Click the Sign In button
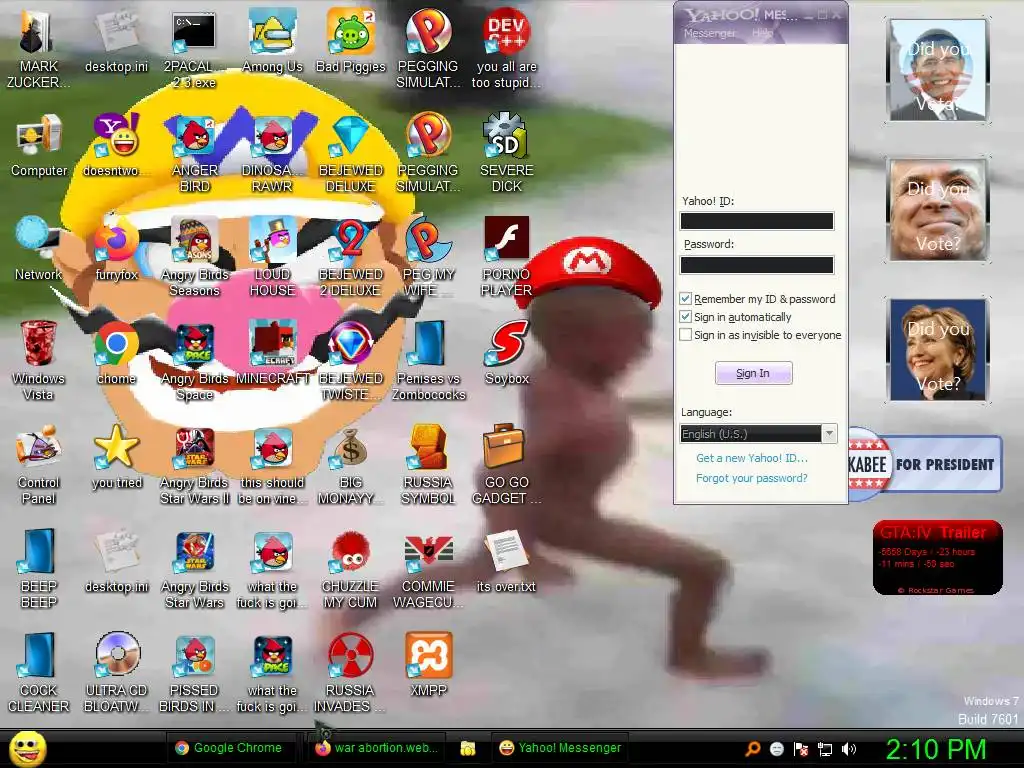The height and width of the screenshot is (768, 1024). (x=753, y=373)
